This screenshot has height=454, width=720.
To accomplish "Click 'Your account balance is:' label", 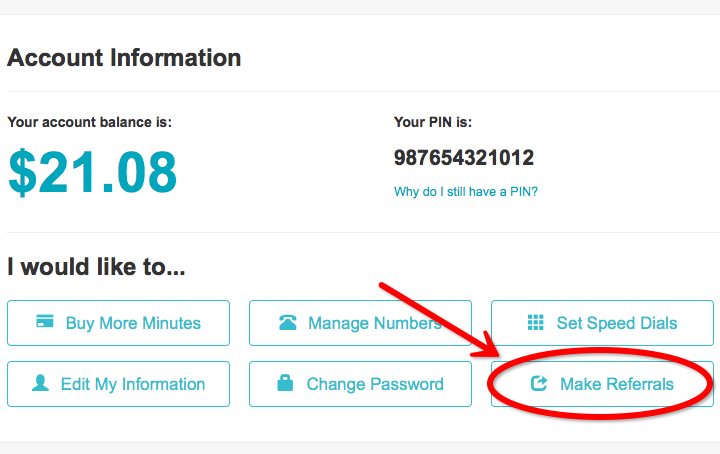I will (90, 123).
